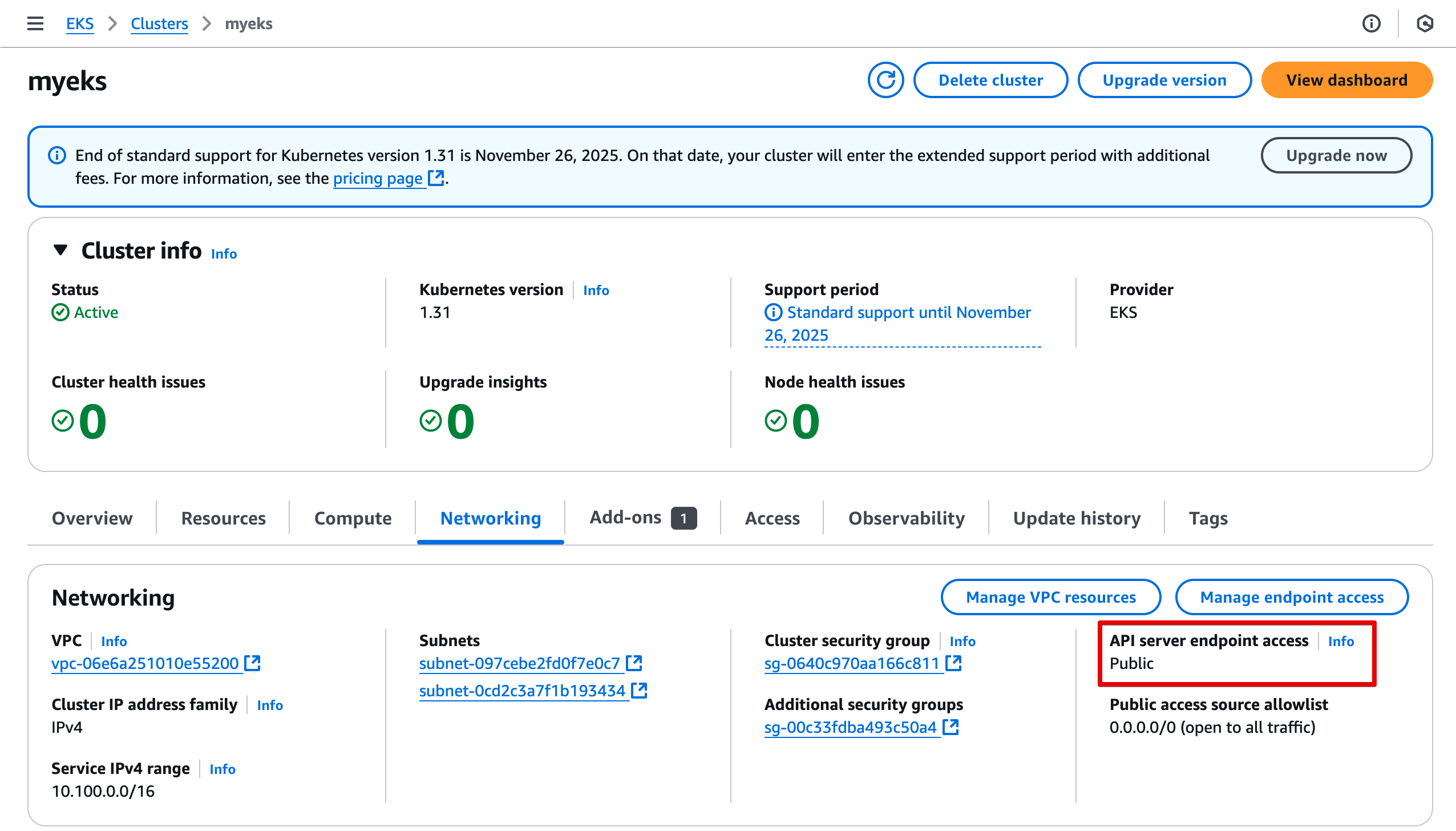This screenshot has height=831, width=1456.
Task: Select the Networking tab
Action: [x=491, y=518]
